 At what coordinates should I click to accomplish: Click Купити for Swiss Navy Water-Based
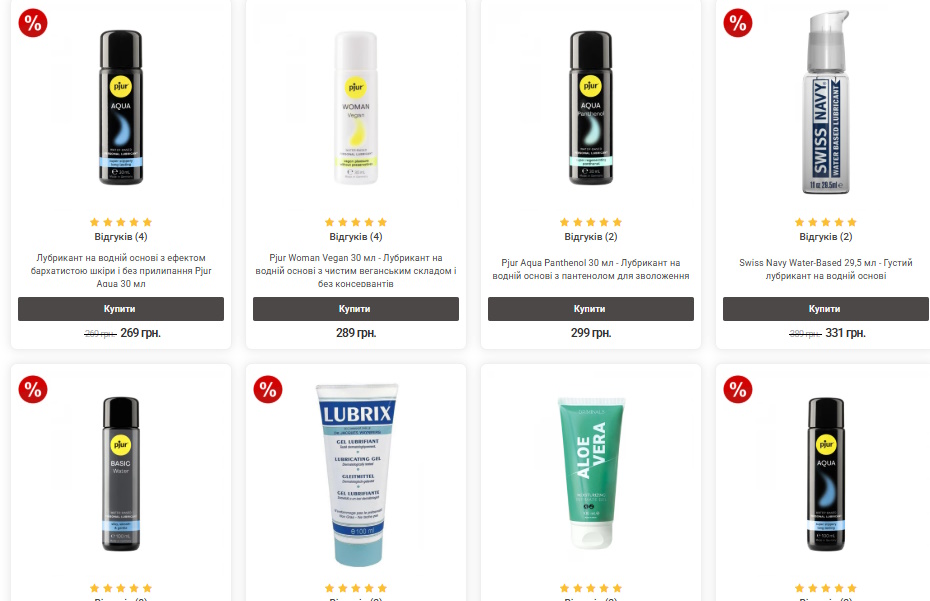[826, 309]
